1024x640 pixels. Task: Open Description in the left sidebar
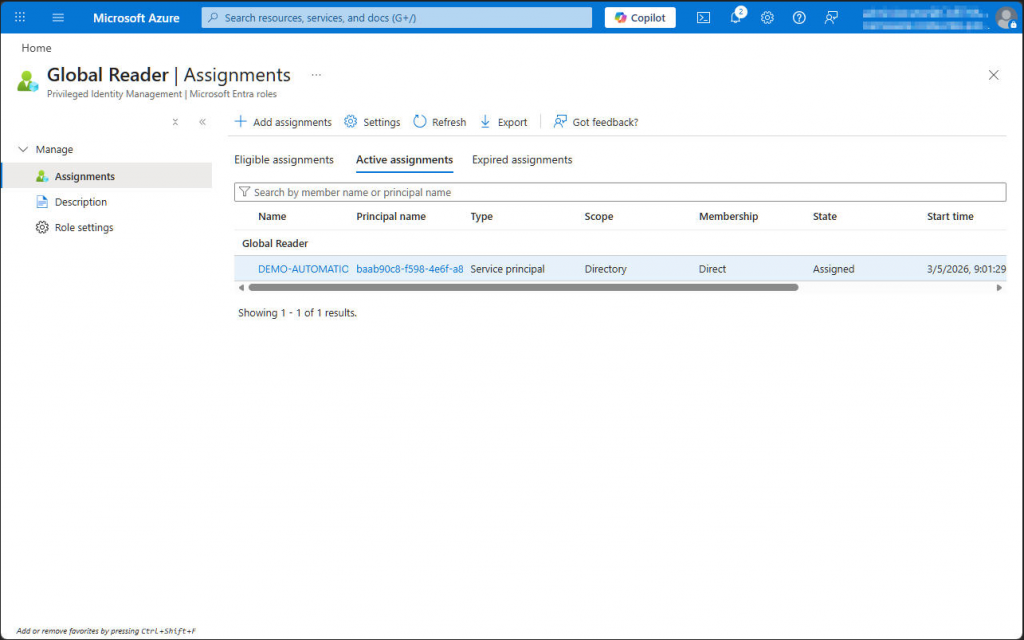tap(83, 201)
